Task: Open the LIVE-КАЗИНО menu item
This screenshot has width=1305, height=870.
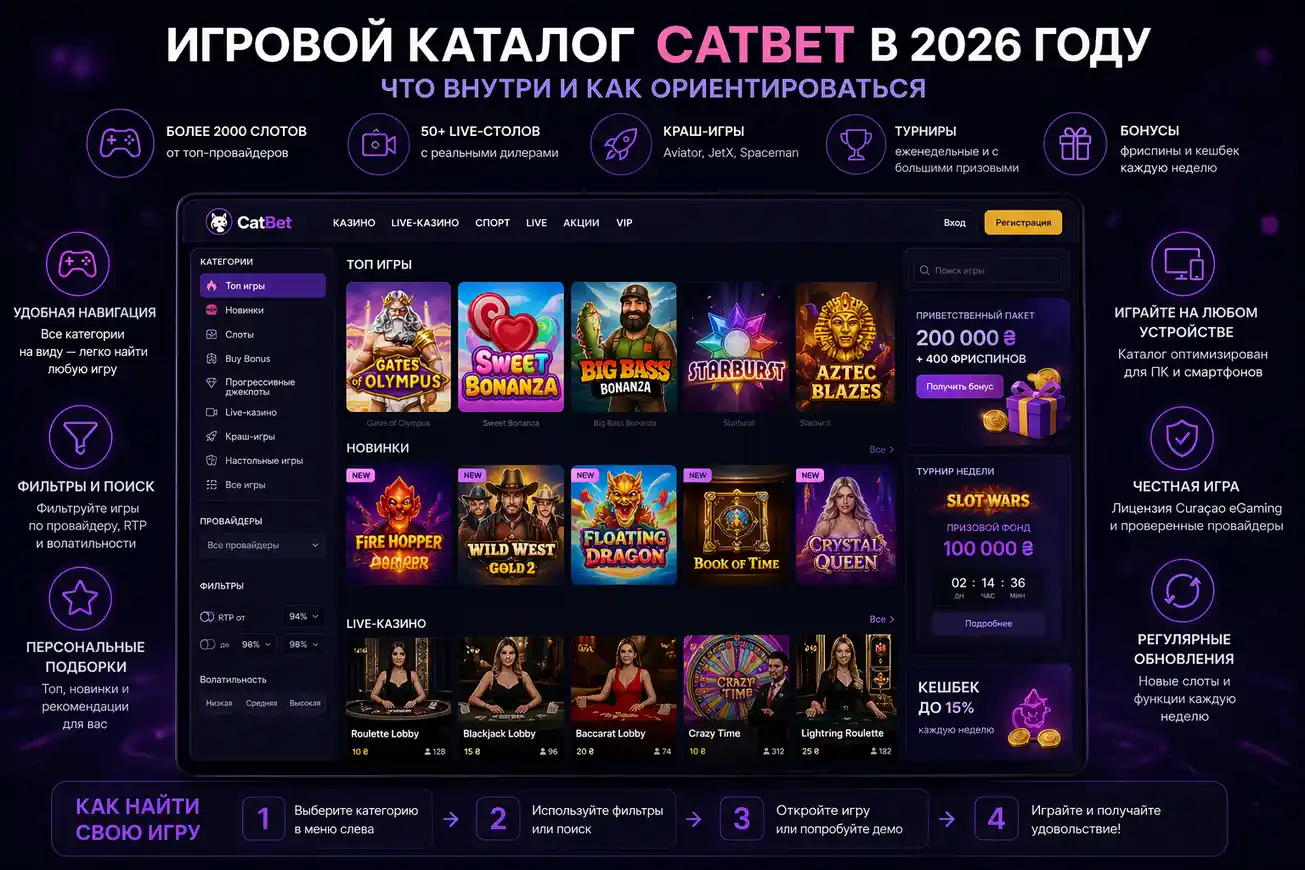Action: coord(425,223)
